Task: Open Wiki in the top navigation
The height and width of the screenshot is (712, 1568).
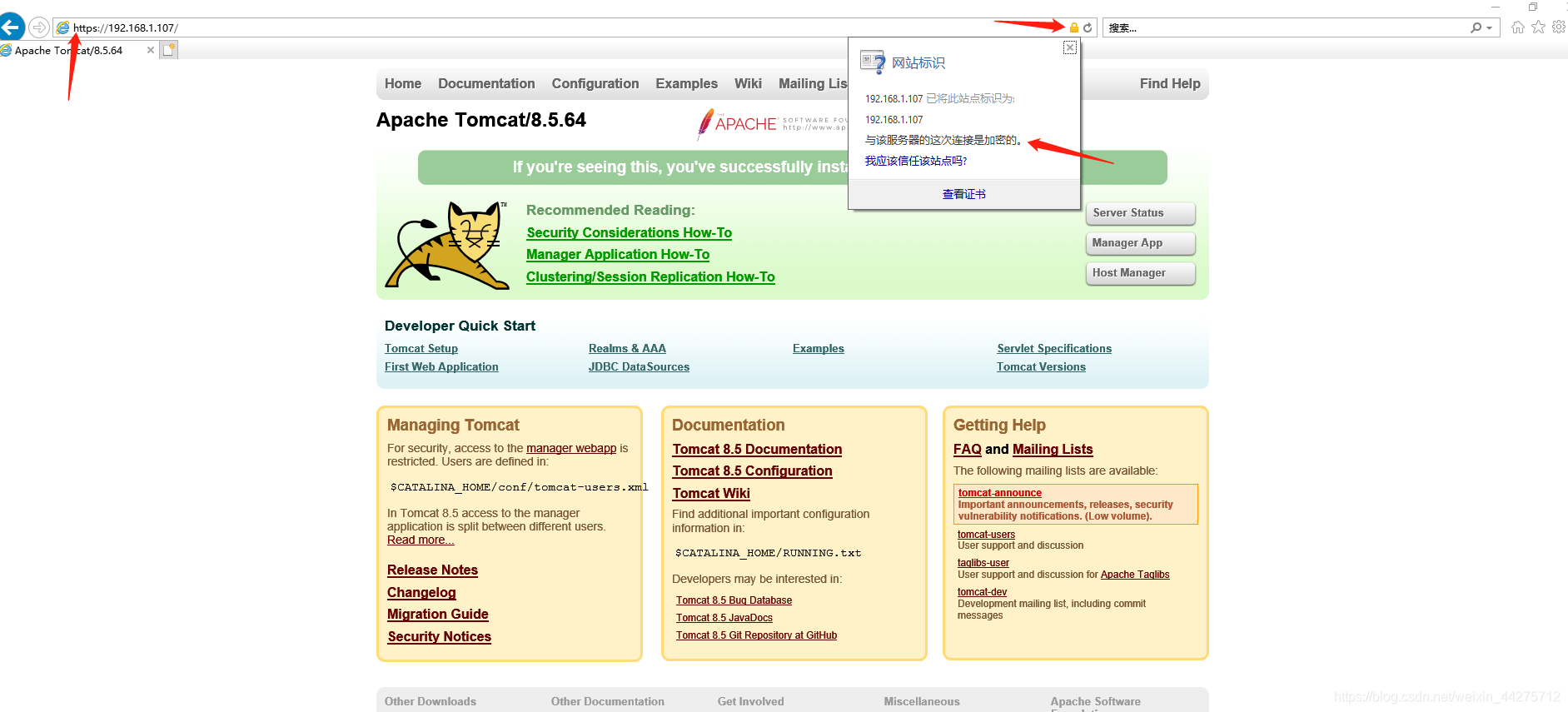Action: pos(748,83)
